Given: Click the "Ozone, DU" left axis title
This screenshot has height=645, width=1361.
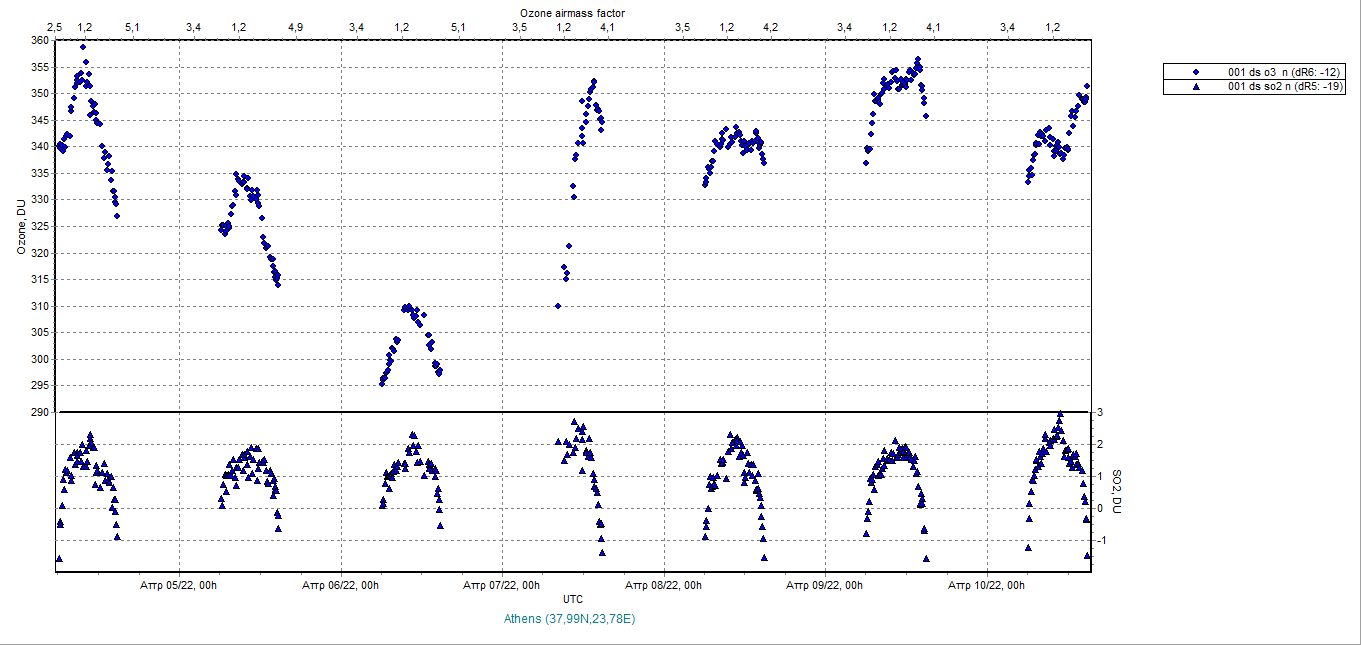Looking at the screenshot, I should tap(20, 226).
